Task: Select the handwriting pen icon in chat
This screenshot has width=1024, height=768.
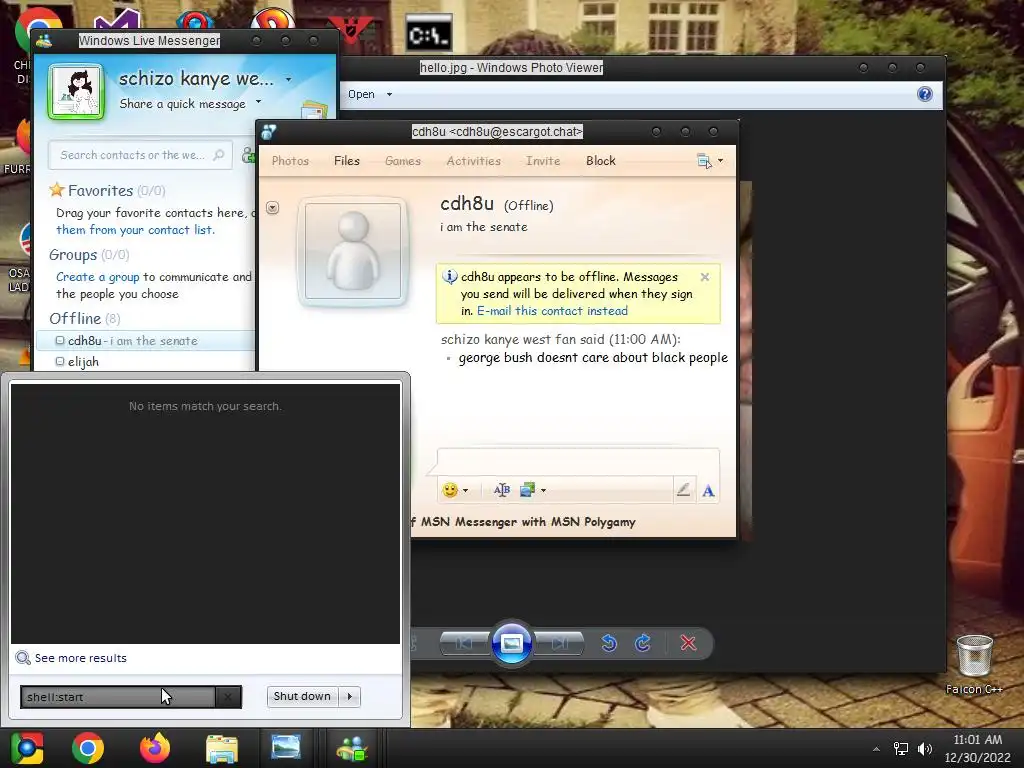Action: pos(683,490)
